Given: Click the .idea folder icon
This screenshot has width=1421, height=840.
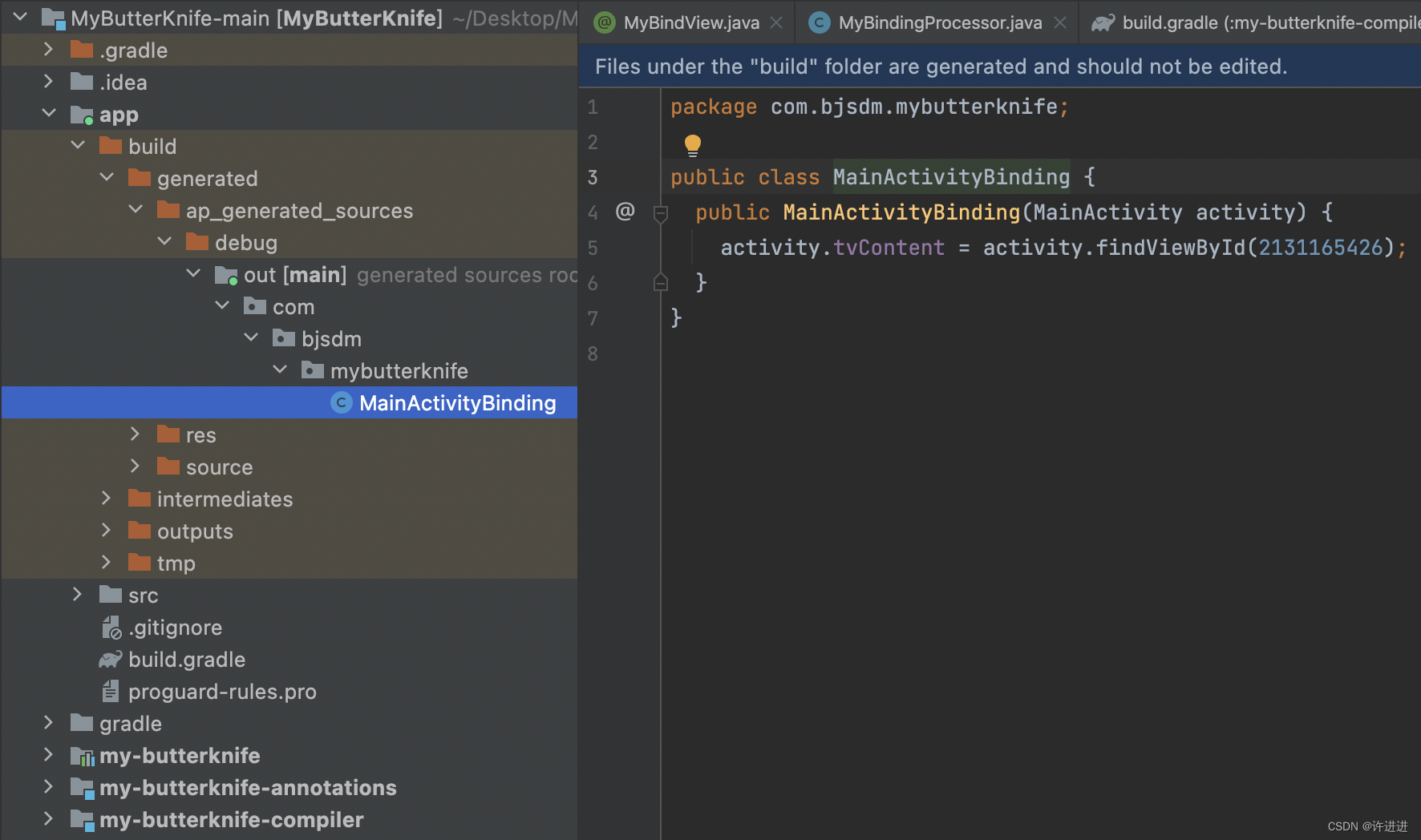Looking at the screenshot, I should (82, 82).
